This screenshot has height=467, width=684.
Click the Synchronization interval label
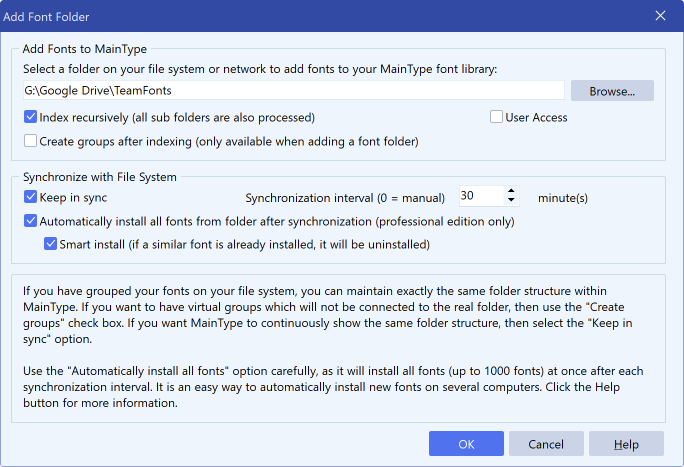[345, 198]
